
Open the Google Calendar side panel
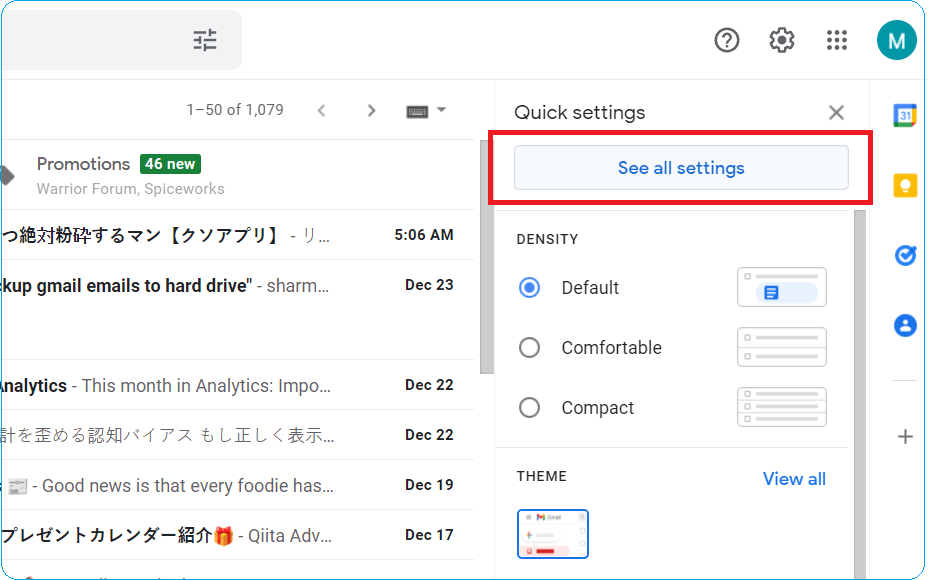point(905,115)
